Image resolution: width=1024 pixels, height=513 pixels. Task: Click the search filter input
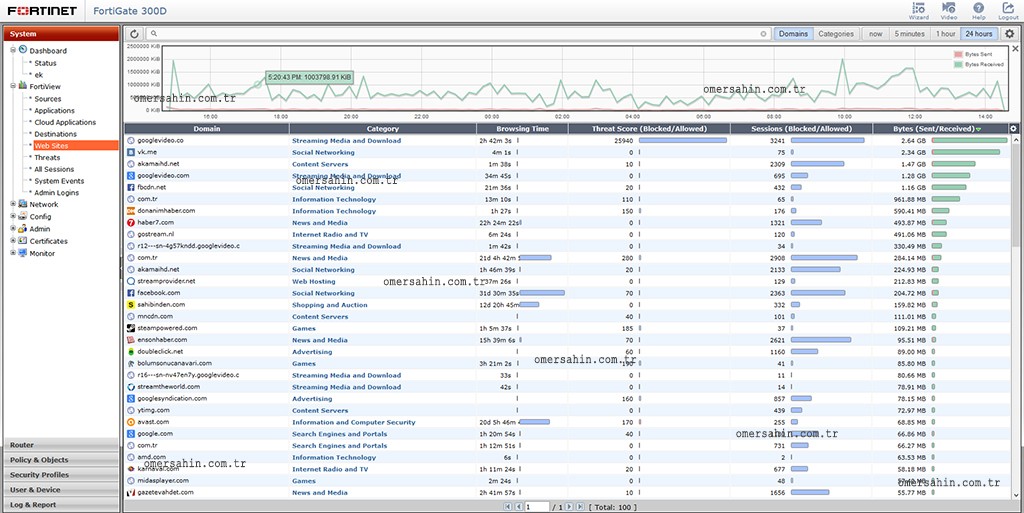click(x=457, y=34)
